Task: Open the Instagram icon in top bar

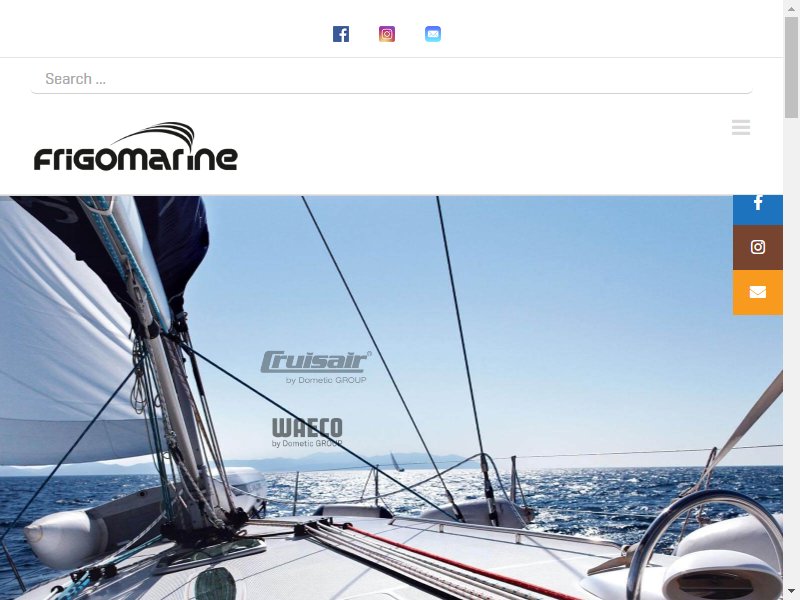Action: (x=387, y=34)
